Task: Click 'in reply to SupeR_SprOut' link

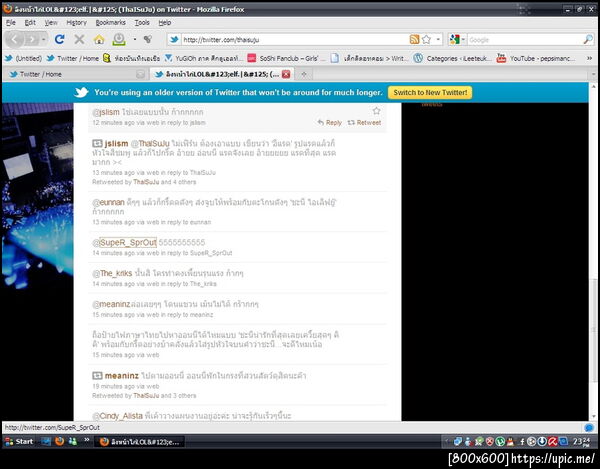Action: tap(196, 253)
